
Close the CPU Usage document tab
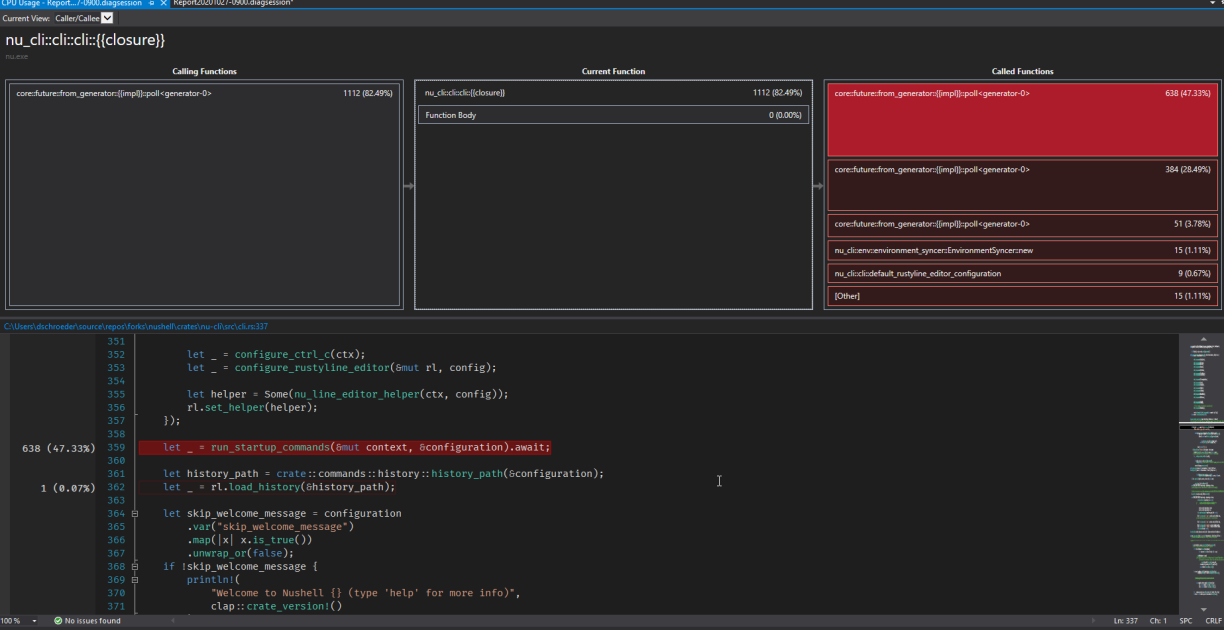coord(164,4)
